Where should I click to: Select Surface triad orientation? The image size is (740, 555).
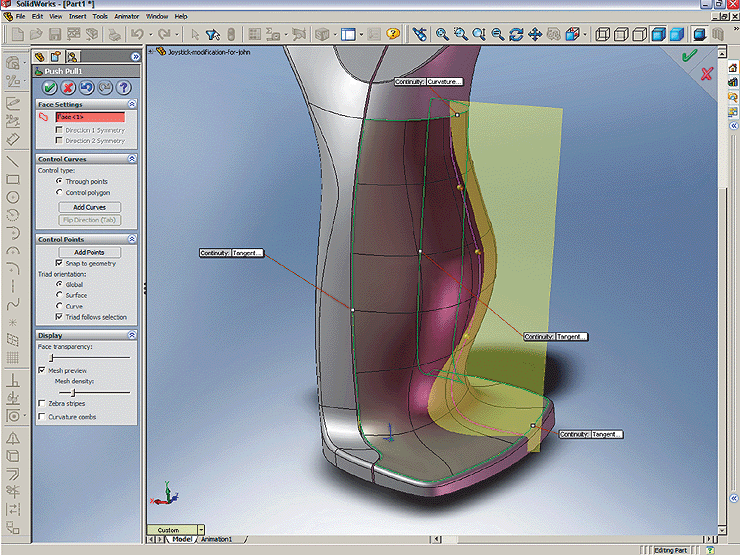tap(59, 295)
